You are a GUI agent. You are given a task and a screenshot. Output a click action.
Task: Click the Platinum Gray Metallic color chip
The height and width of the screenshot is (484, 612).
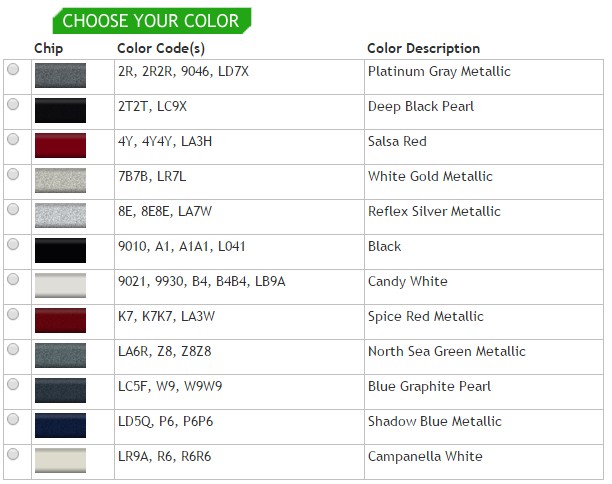pyautogui.click(x=60, y=75)
